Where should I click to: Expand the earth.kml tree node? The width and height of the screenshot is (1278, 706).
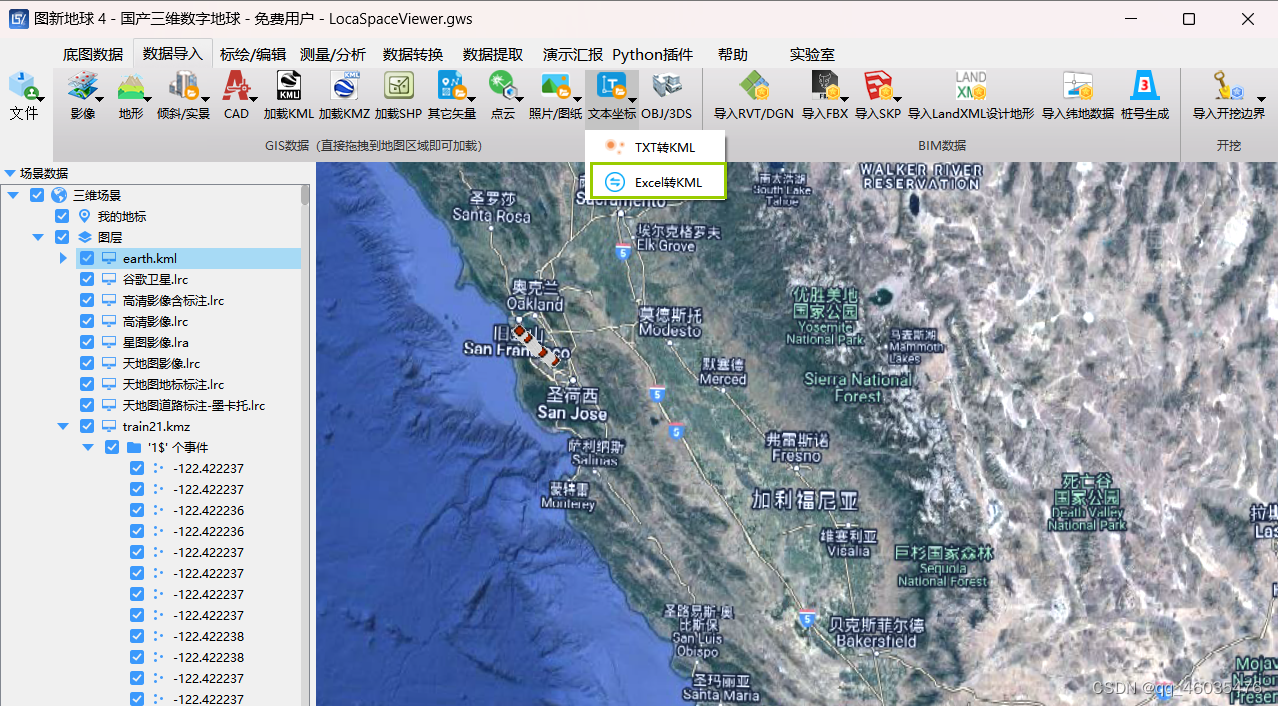click(63, 258)
